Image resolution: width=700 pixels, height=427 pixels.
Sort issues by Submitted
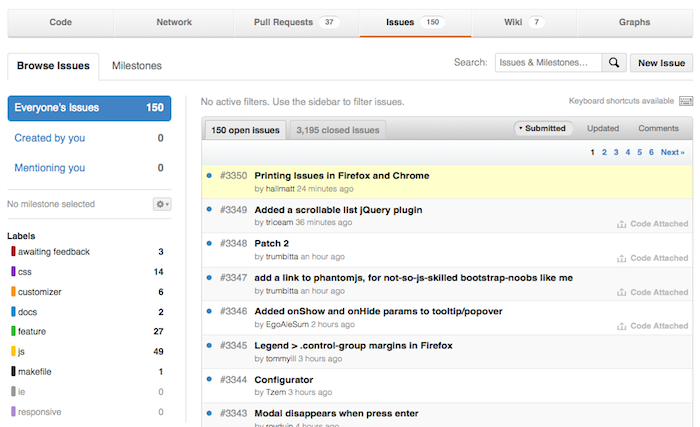click(x=543, y=128)
